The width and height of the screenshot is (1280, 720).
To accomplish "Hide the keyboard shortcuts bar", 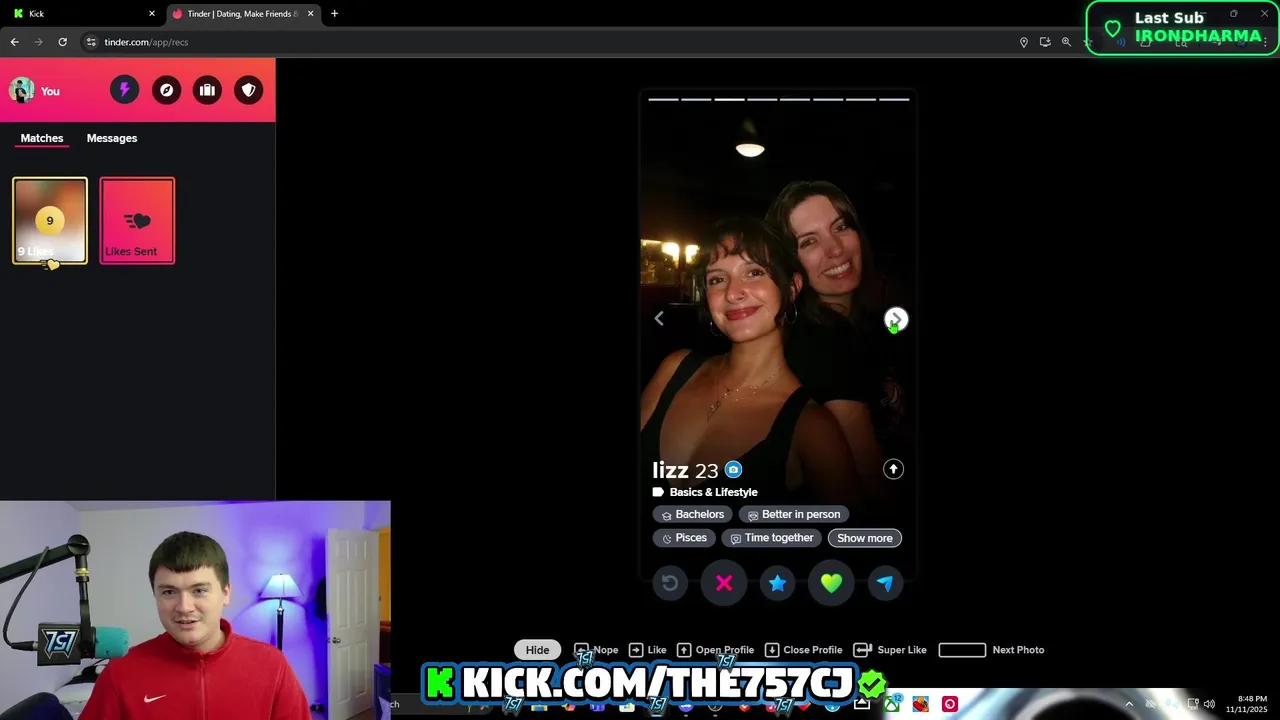I will click(538, 650).
